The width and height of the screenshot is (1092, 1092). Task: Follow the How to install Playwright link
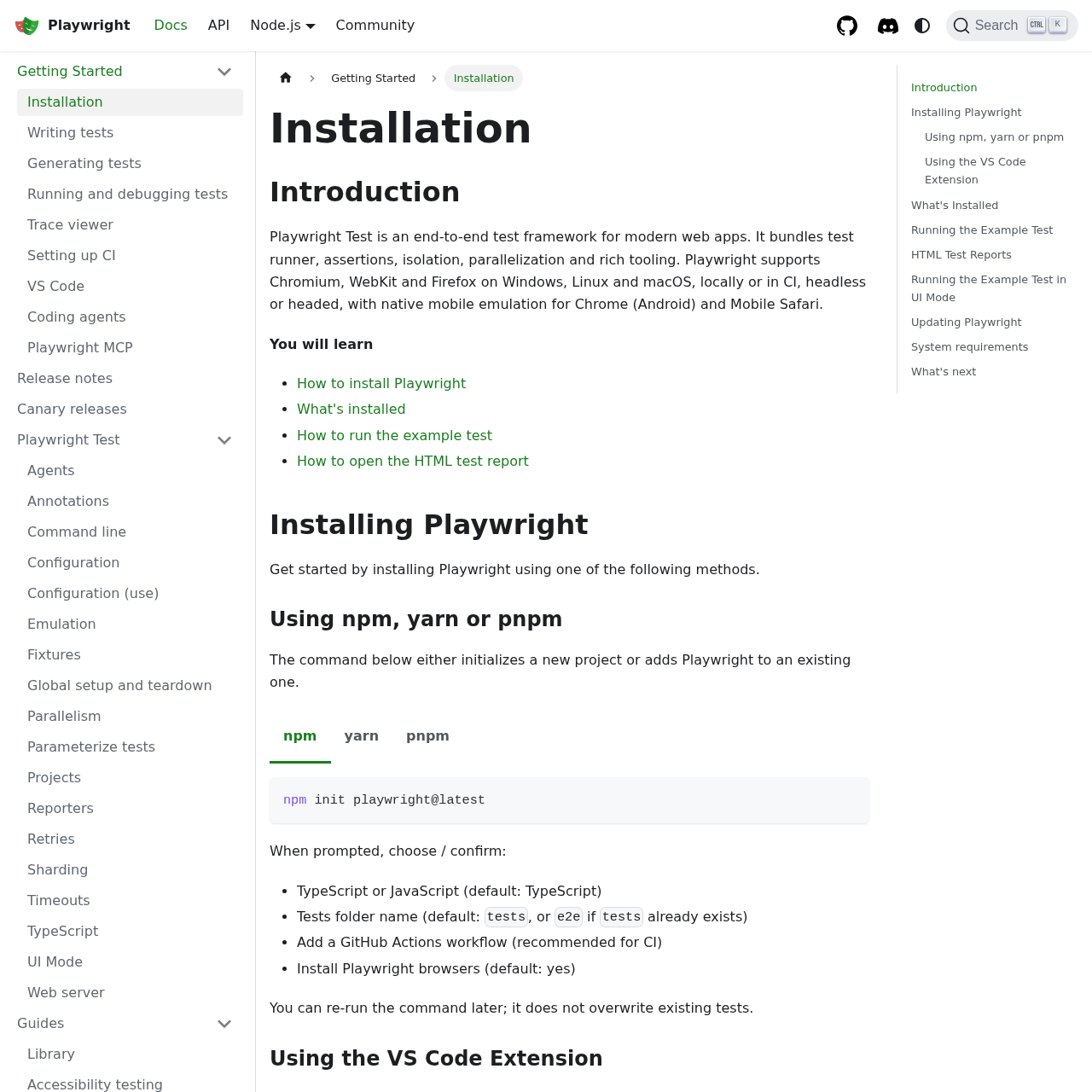click(x=380, y=384)
